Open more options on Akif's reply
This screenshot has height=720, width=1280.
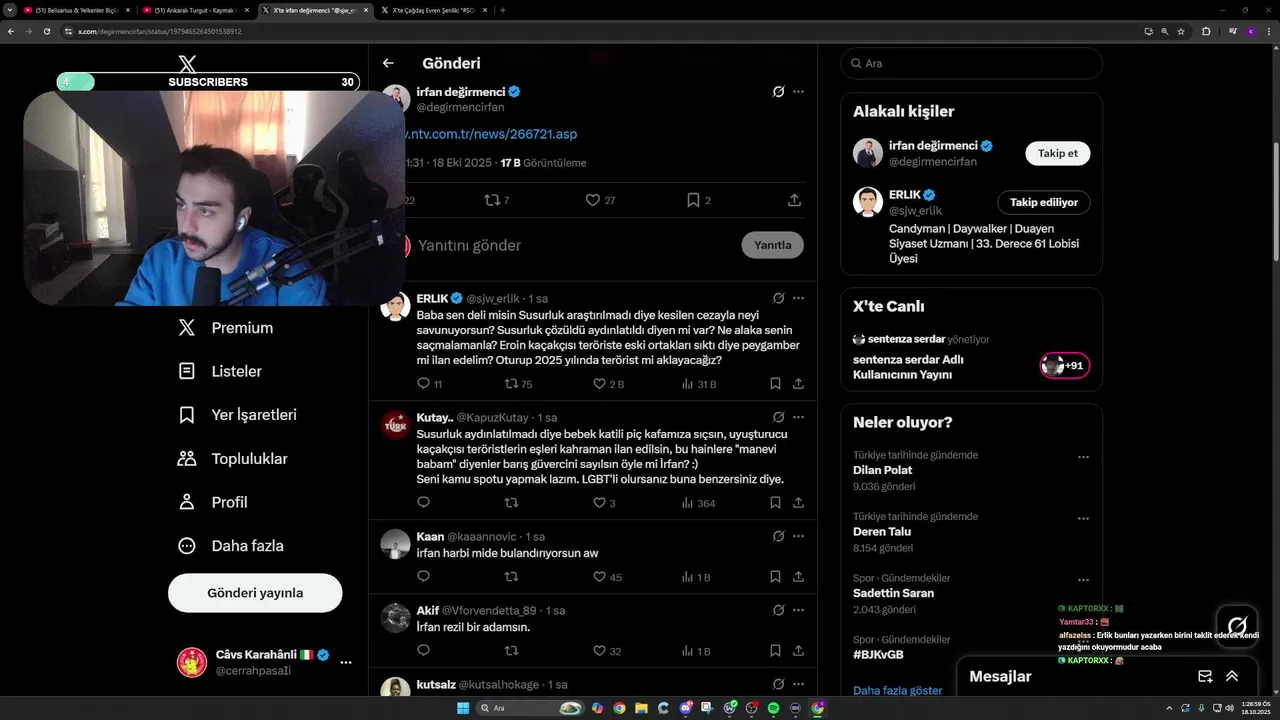click(x=798, y=610)
